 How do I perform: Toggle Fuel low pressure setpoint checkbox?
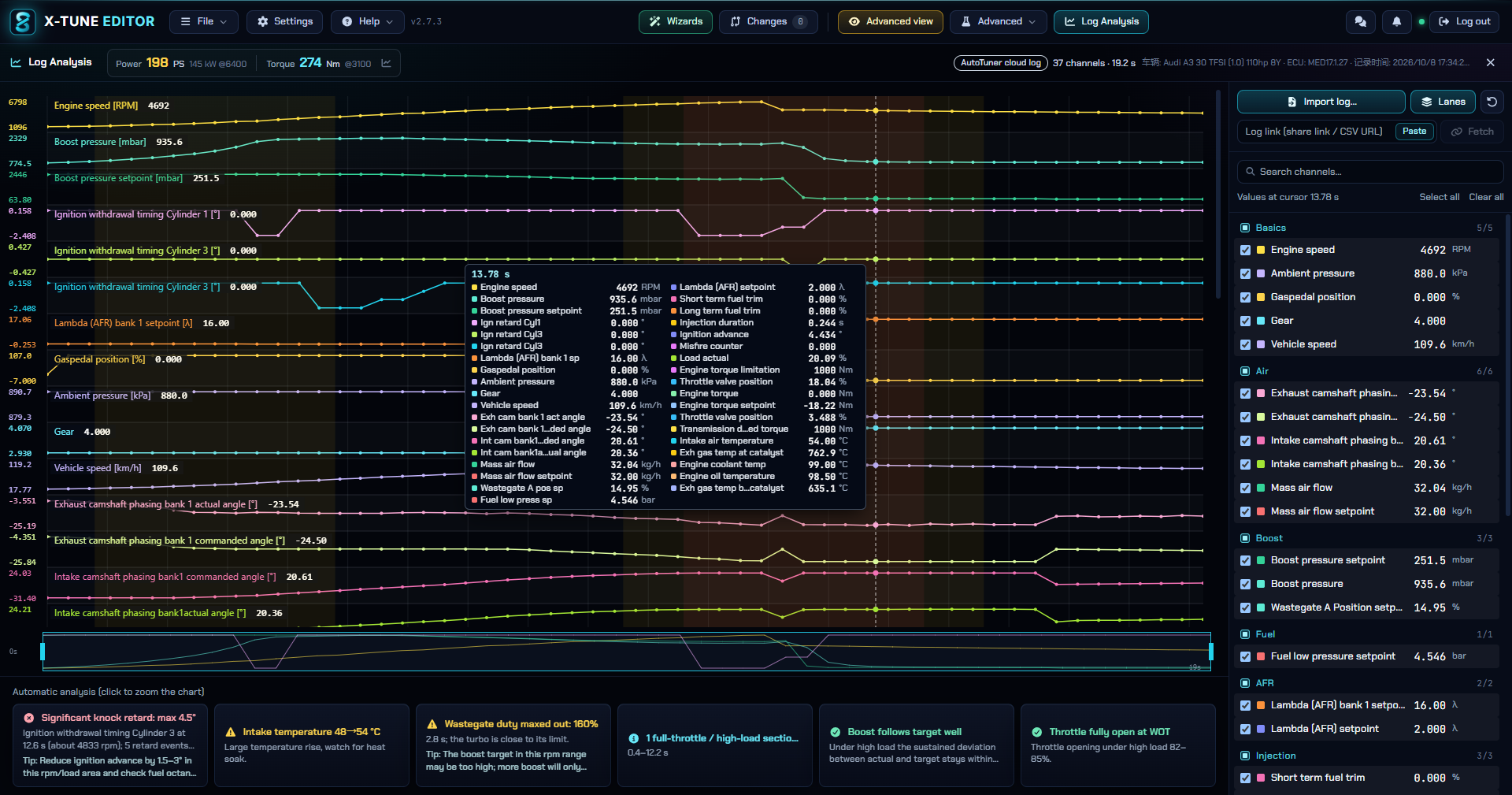pyautogui.click(x=1245, y=656)
